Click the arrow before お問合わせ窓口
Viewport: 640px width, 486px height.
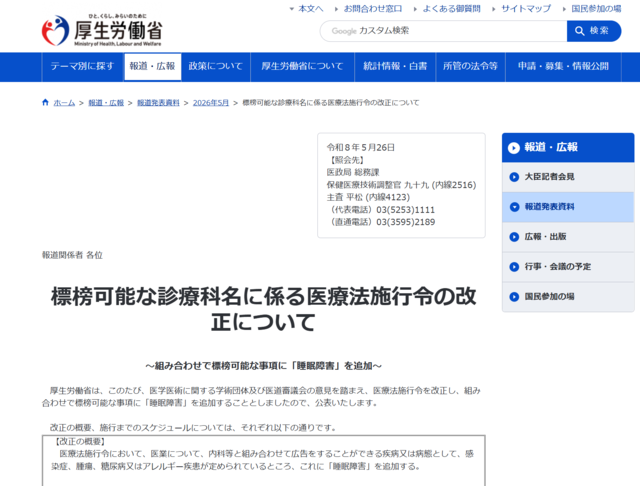pyautogui.click(x=336, y=9)
